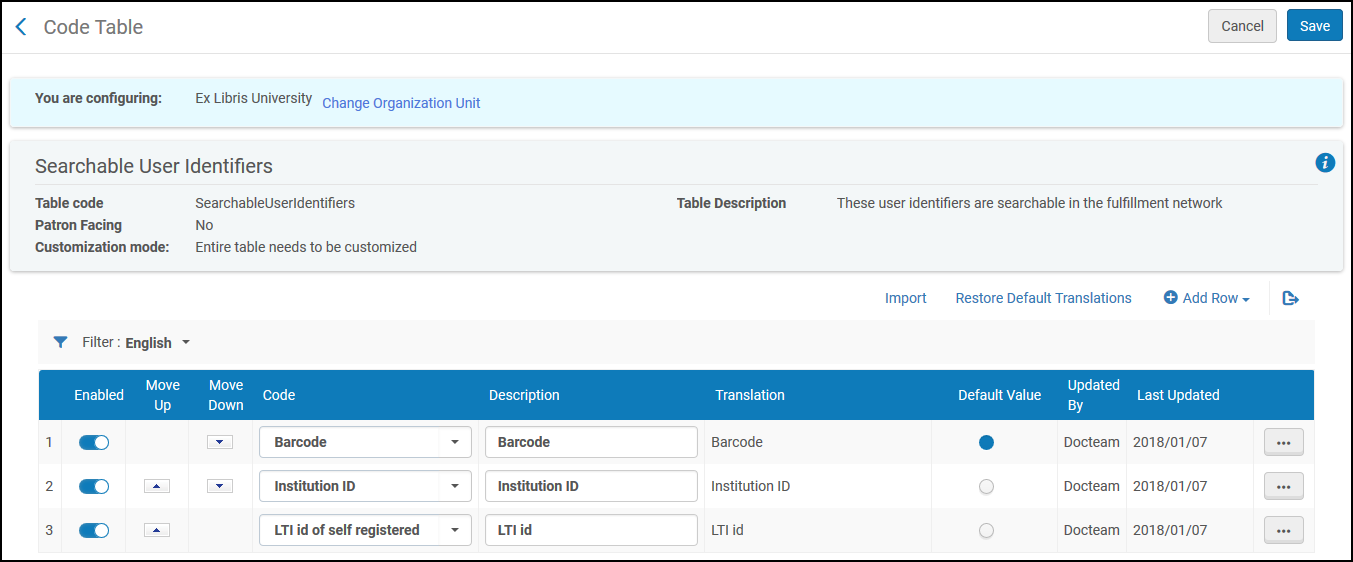This screenshot has width=1353, height=562.
Task: Move the Institution ID row up
Action: 157,486
